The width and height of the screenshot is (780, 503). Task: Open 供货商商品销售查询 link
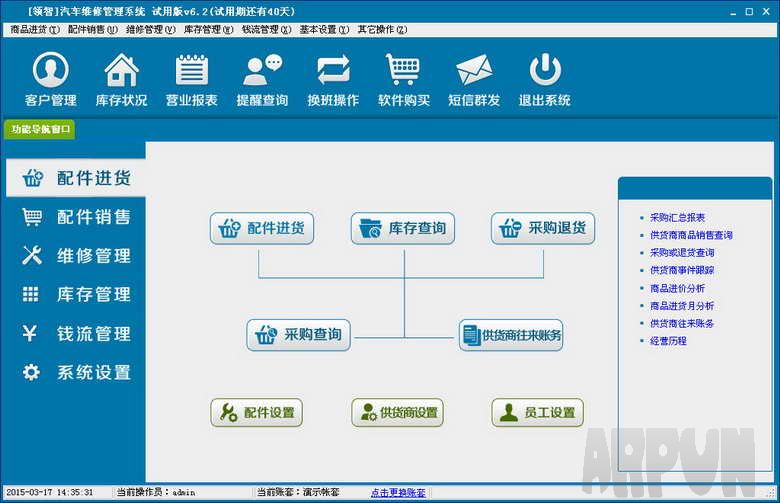691,235
